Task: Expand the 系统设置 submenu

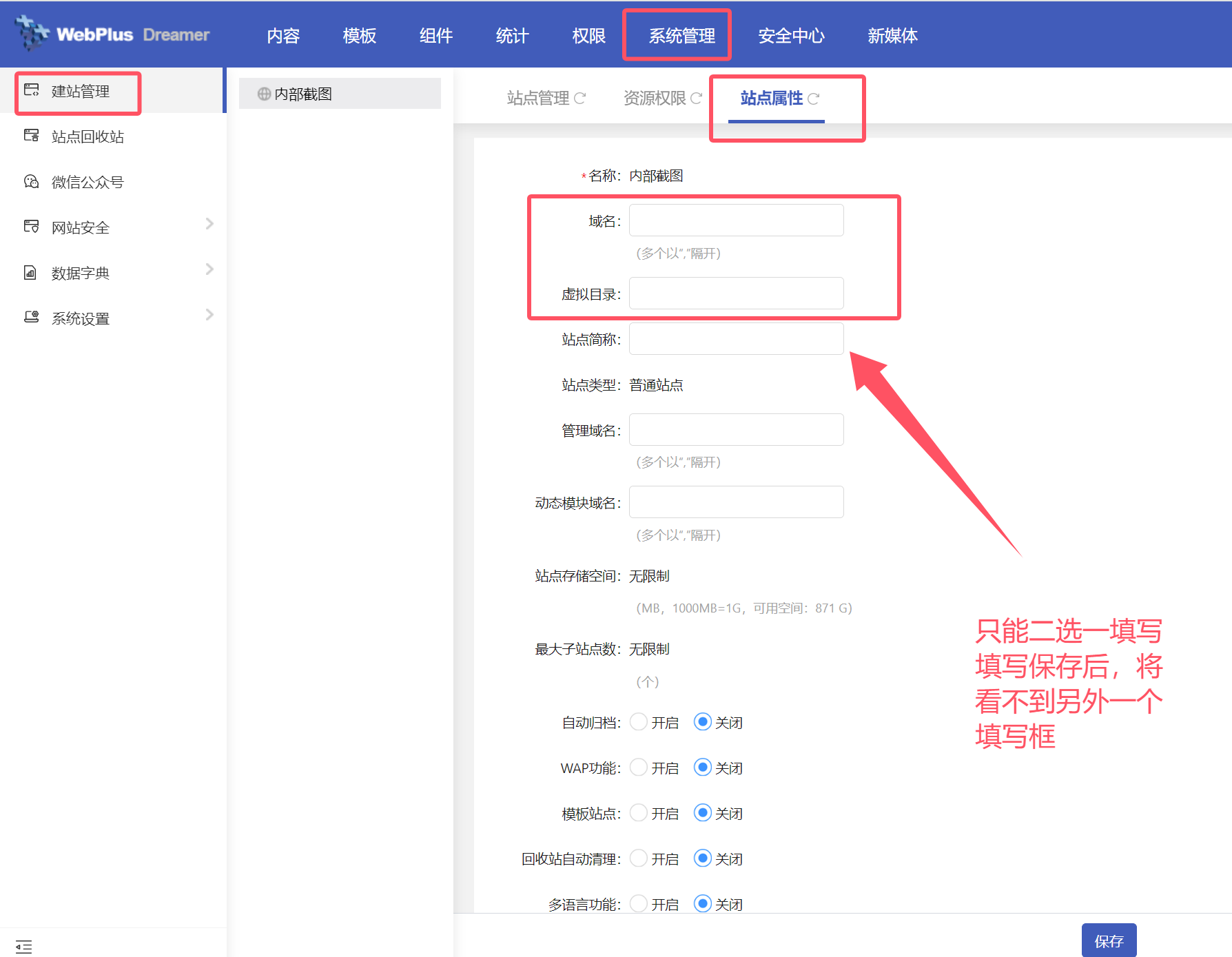Action: click(x=209, y=315)
